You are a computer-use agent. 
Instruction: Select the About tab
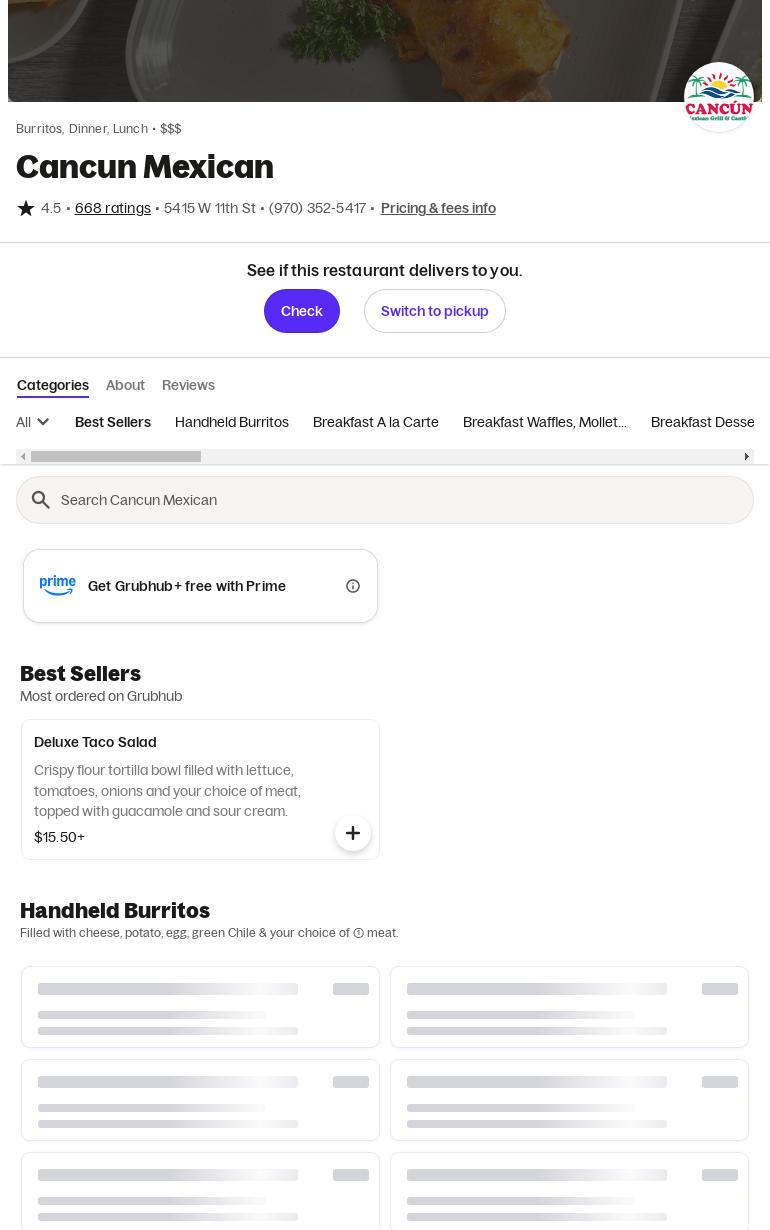click(125, 385)
